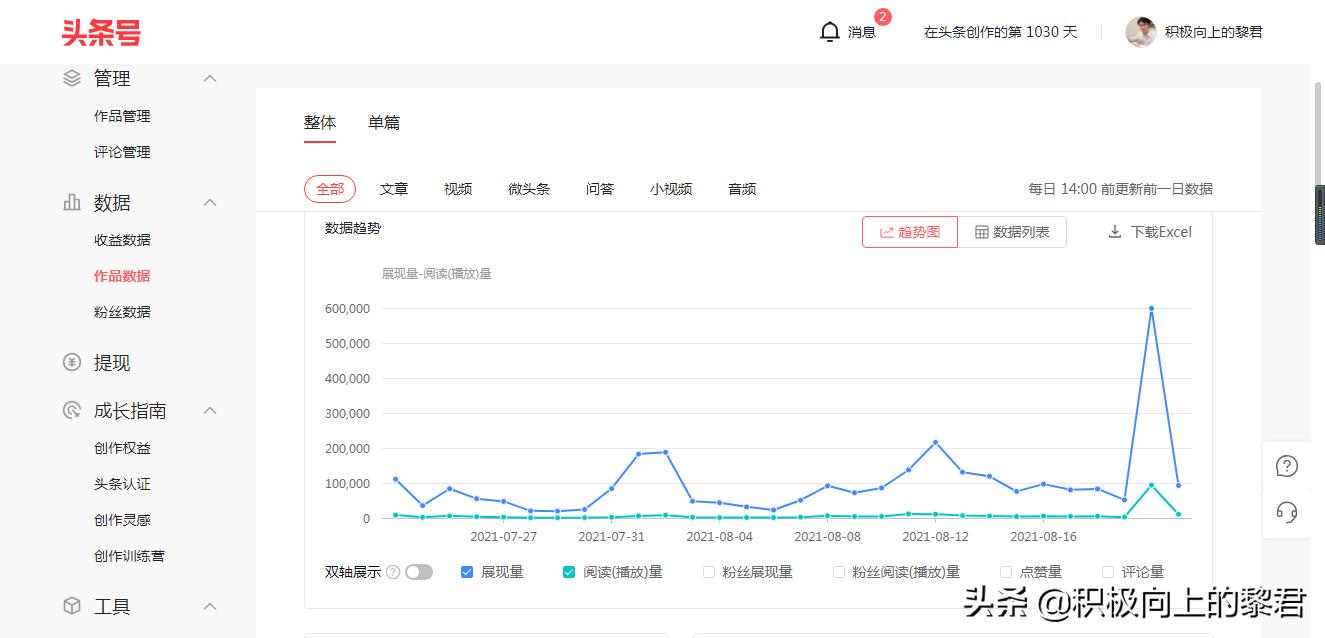Viewport: 1325px width, 638px height.
Task: Open the 消息 notification bell
Action: [830, 31]
